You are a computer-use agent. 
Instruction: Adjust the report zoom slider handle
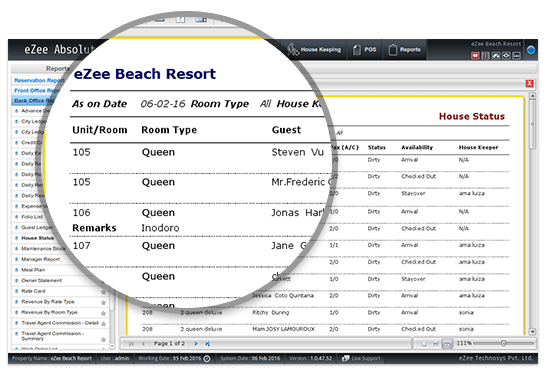[x=503, y=343]
